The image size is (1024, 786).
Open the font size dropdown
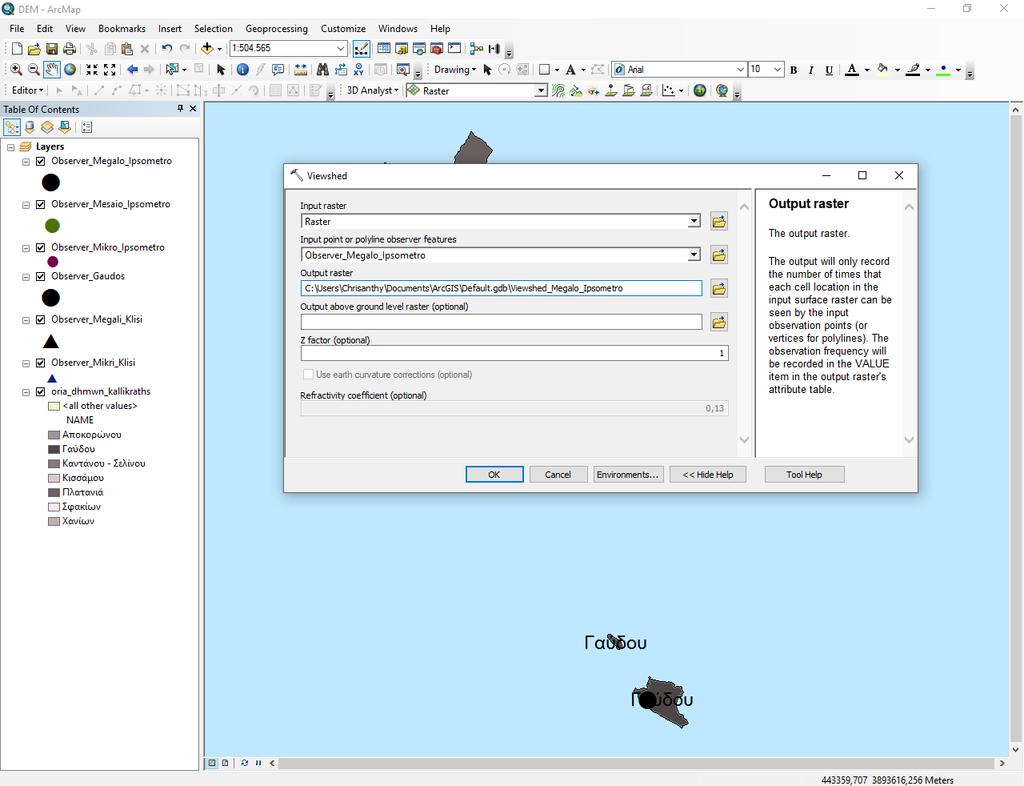coord(777,69)
